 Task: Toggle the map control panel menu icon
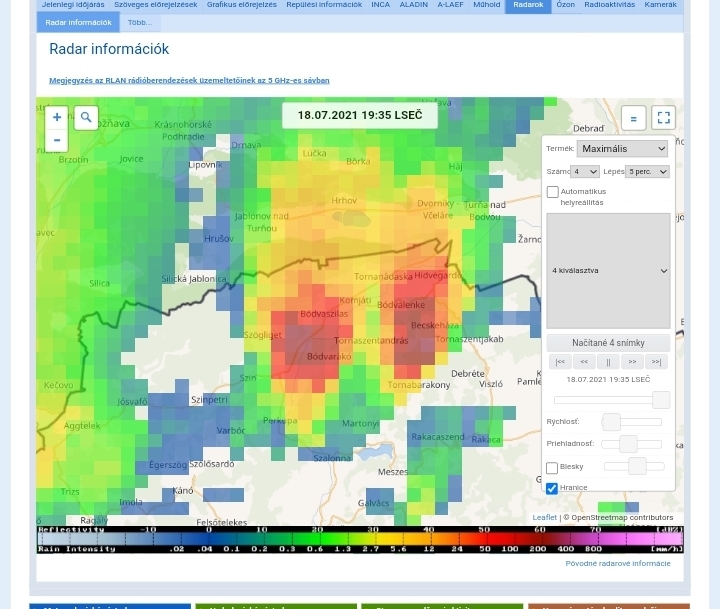pos(633,118)
